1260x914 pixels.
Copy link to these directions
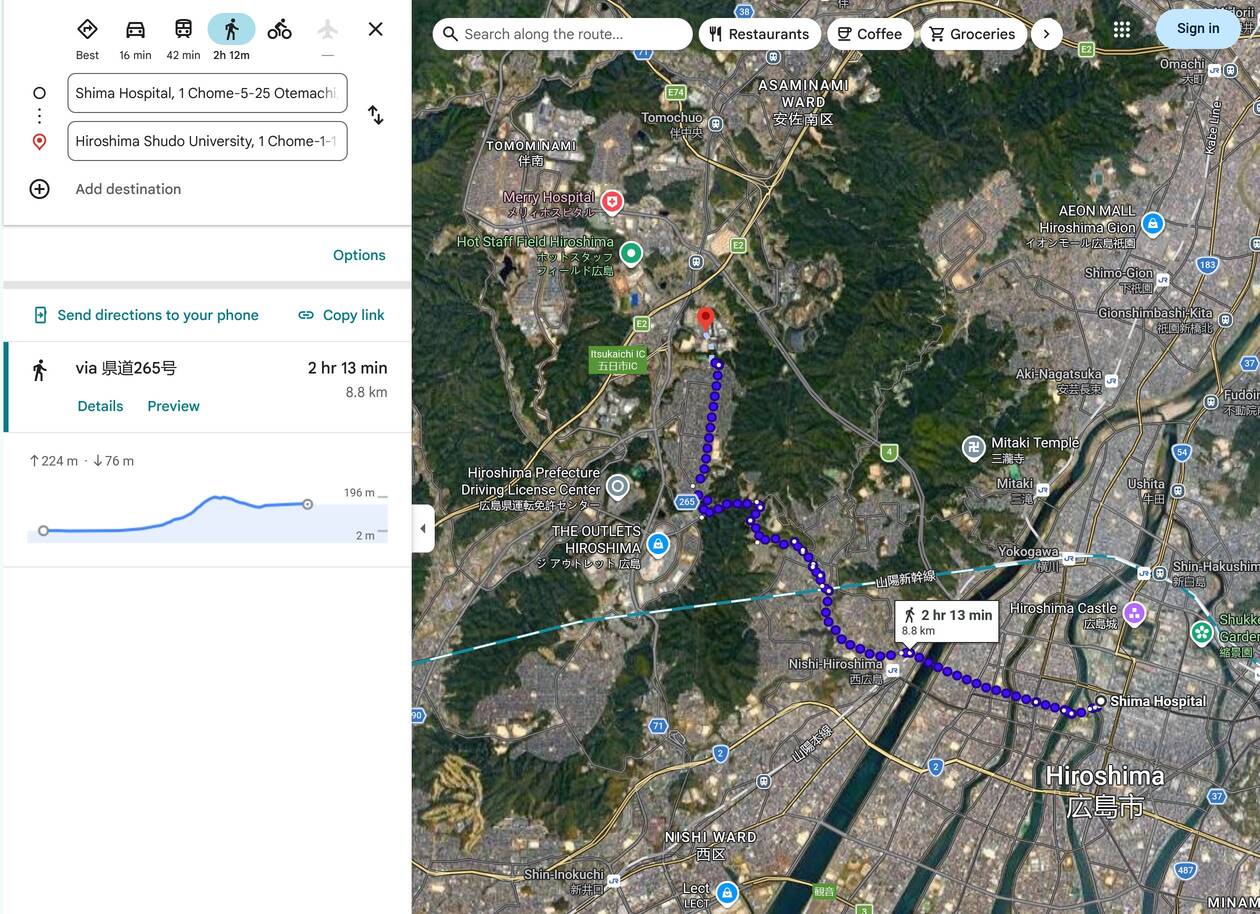(x=341, y=315)
